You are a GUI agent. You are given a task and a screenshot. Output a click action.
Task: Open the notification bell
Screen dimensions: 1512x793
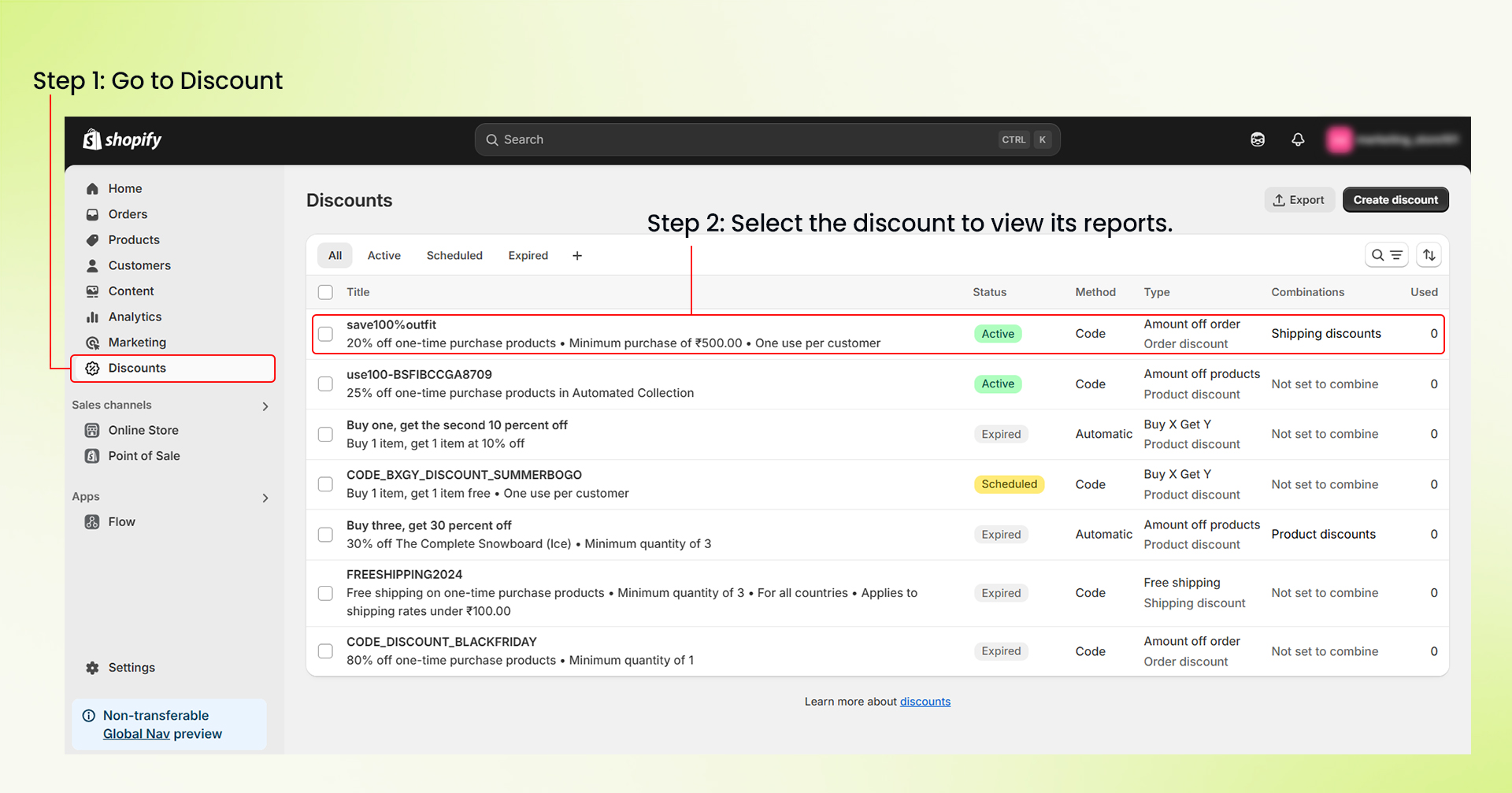point(1298,139)
